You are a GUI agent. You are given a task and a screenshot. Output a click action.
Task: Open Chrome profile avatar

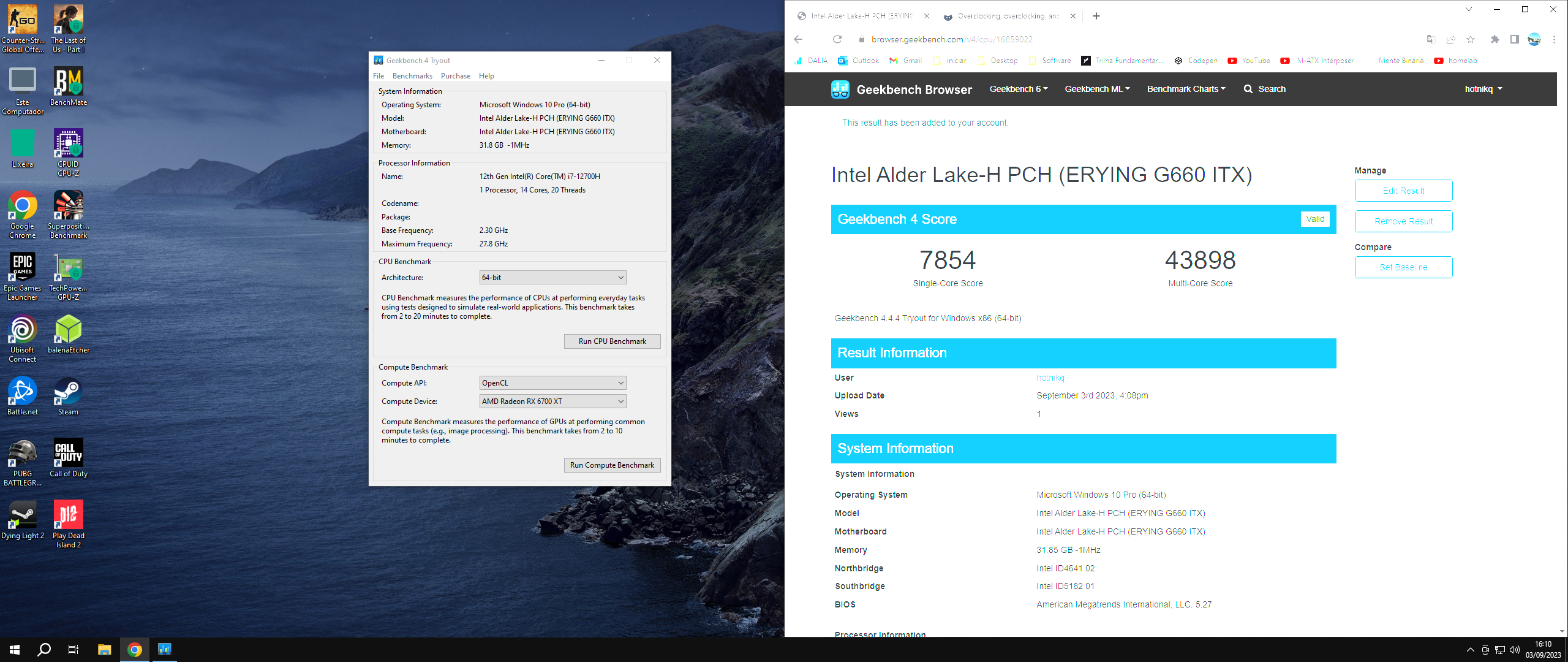[1534, 39]
